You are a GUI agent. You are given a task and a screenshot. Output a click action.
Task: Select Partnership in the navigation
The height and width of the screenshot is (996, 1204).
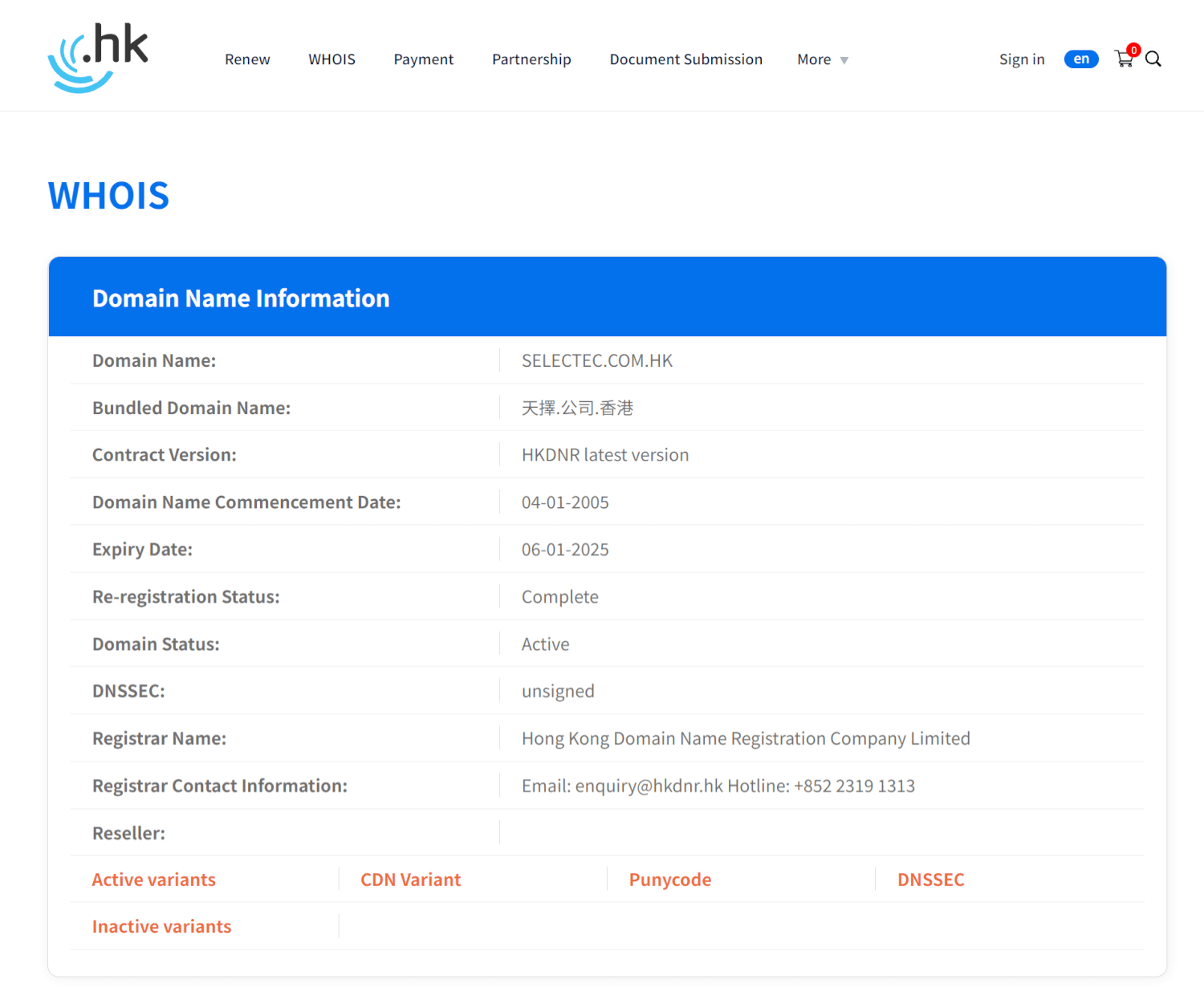tap(531, 59)
